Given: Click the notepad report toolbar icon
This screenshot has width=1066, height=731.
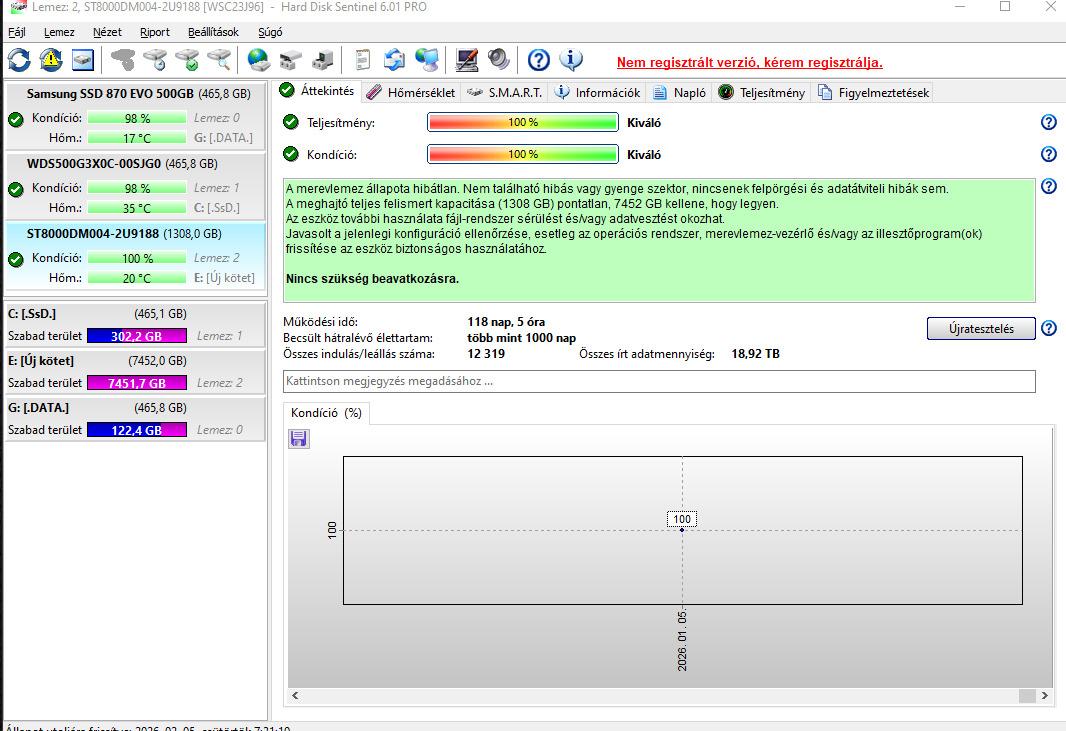Looking at the screenshot, I should 363,60.
